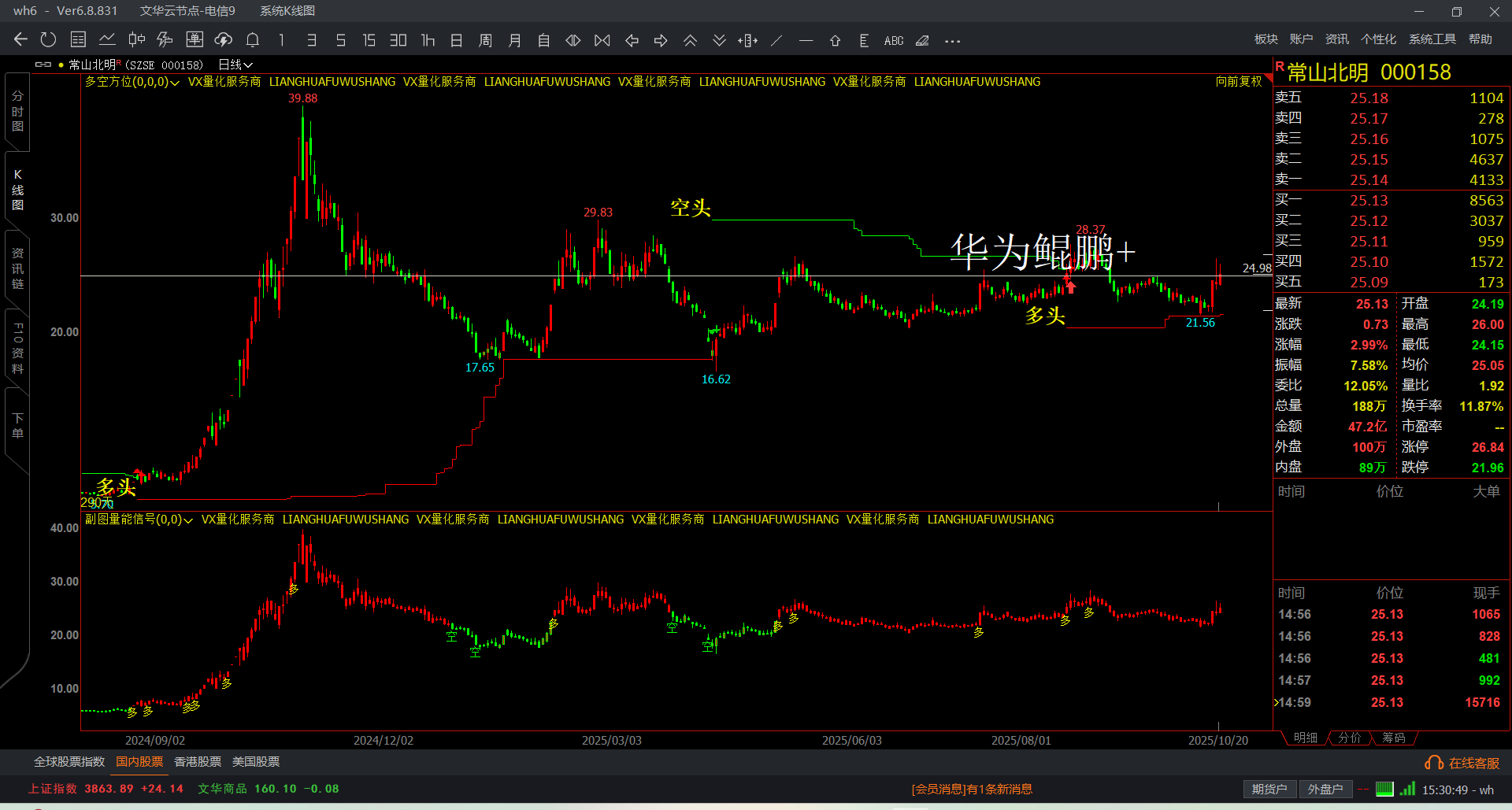The height and width of the screenshot is (810, 1512).
Task: Switch to the 明细 tab
Action: [x=1306, y=738]
